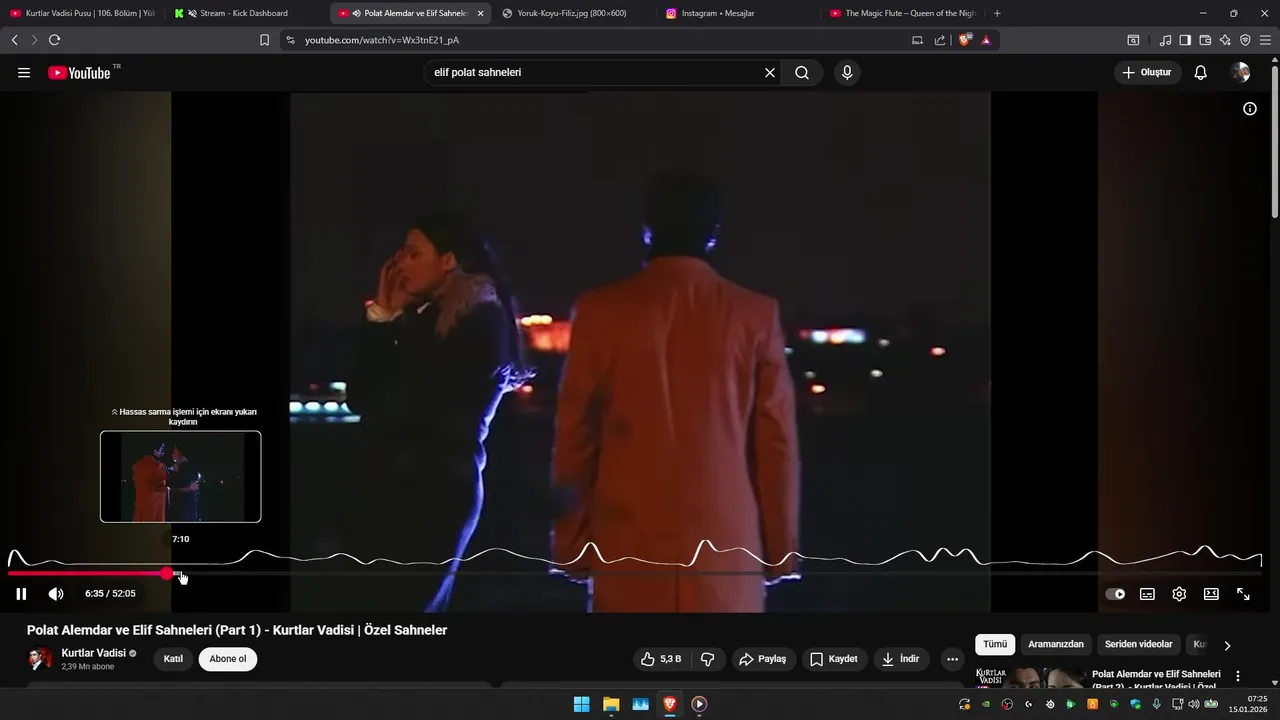The image size is (1280, 720).
Task: Open Brave Wallet icon
Action: pyautogui.click(x=1205, y=40)
